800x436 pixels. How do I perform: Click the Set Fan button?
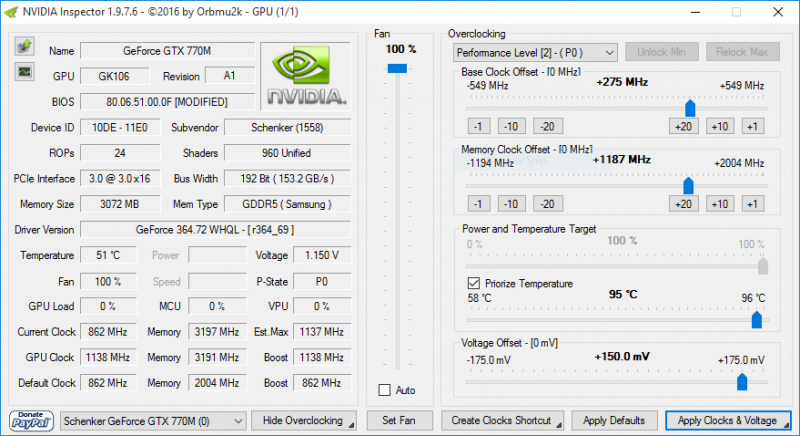coord(399,421)
